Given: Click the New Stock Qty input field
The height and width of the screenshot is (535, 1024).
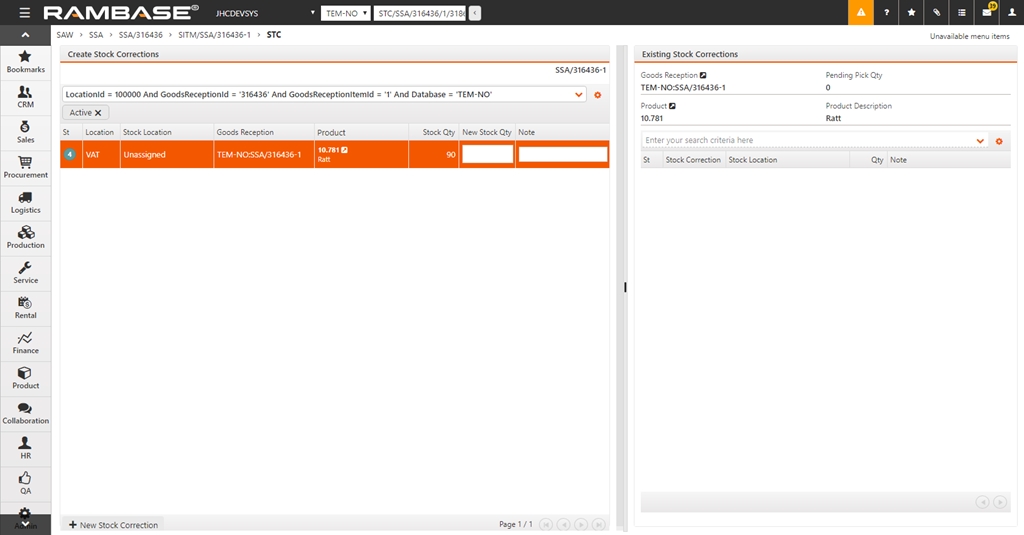Looking at the screenshot, I should pos(487,155).
